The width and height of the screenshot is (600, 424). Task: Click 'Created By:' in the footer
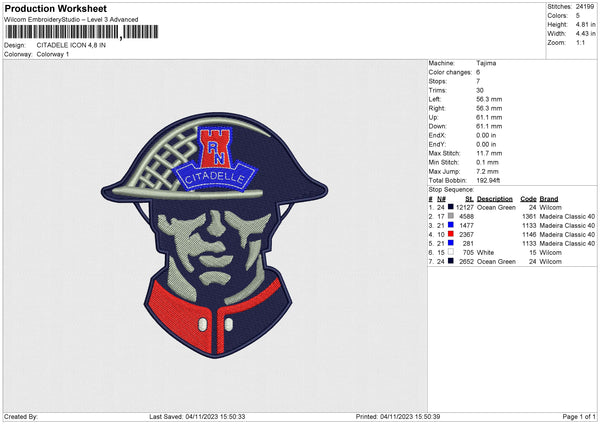click(x=21, y=416)
